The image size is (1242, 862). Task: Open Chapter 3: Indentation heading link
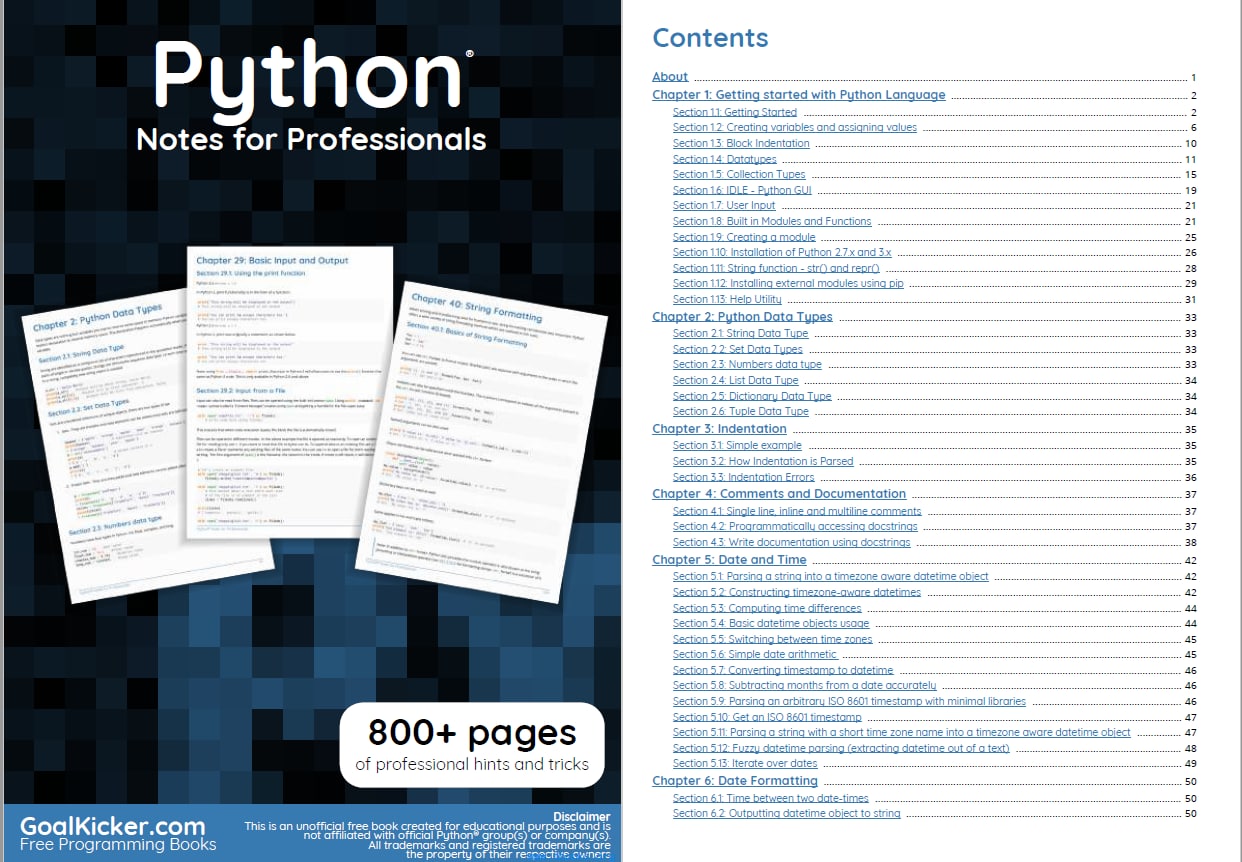[x=719, y=429]
